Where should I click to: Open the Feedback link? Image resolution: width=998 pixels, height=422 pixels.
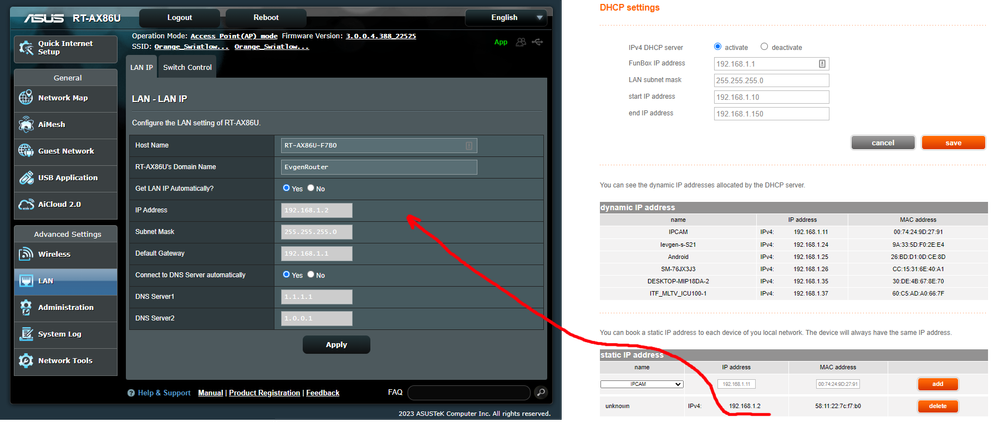click(x=323, y=393)
